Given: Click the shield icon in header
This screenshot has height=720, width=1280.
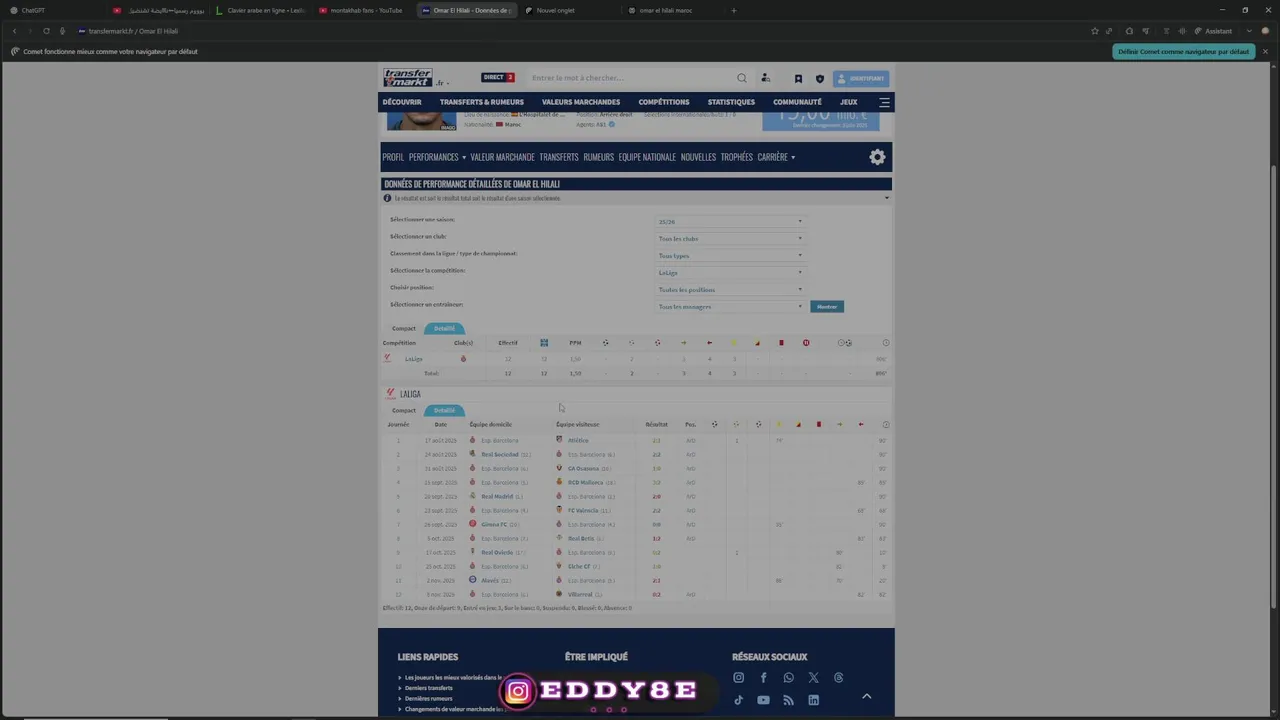Looking at the screenshot, I should tap(820, 78).
